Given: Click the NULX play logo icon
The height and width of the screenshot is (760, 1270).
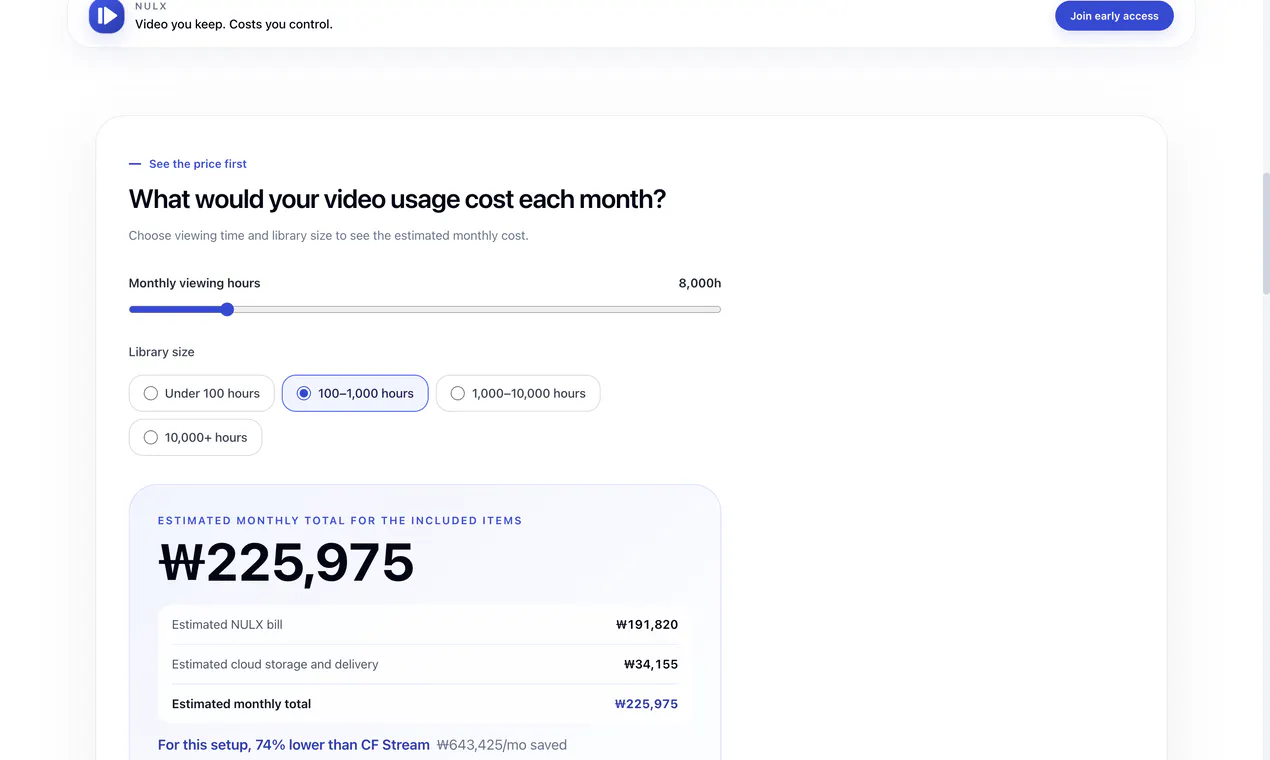Looking at the screenshot, I should [x=107, y=16].
